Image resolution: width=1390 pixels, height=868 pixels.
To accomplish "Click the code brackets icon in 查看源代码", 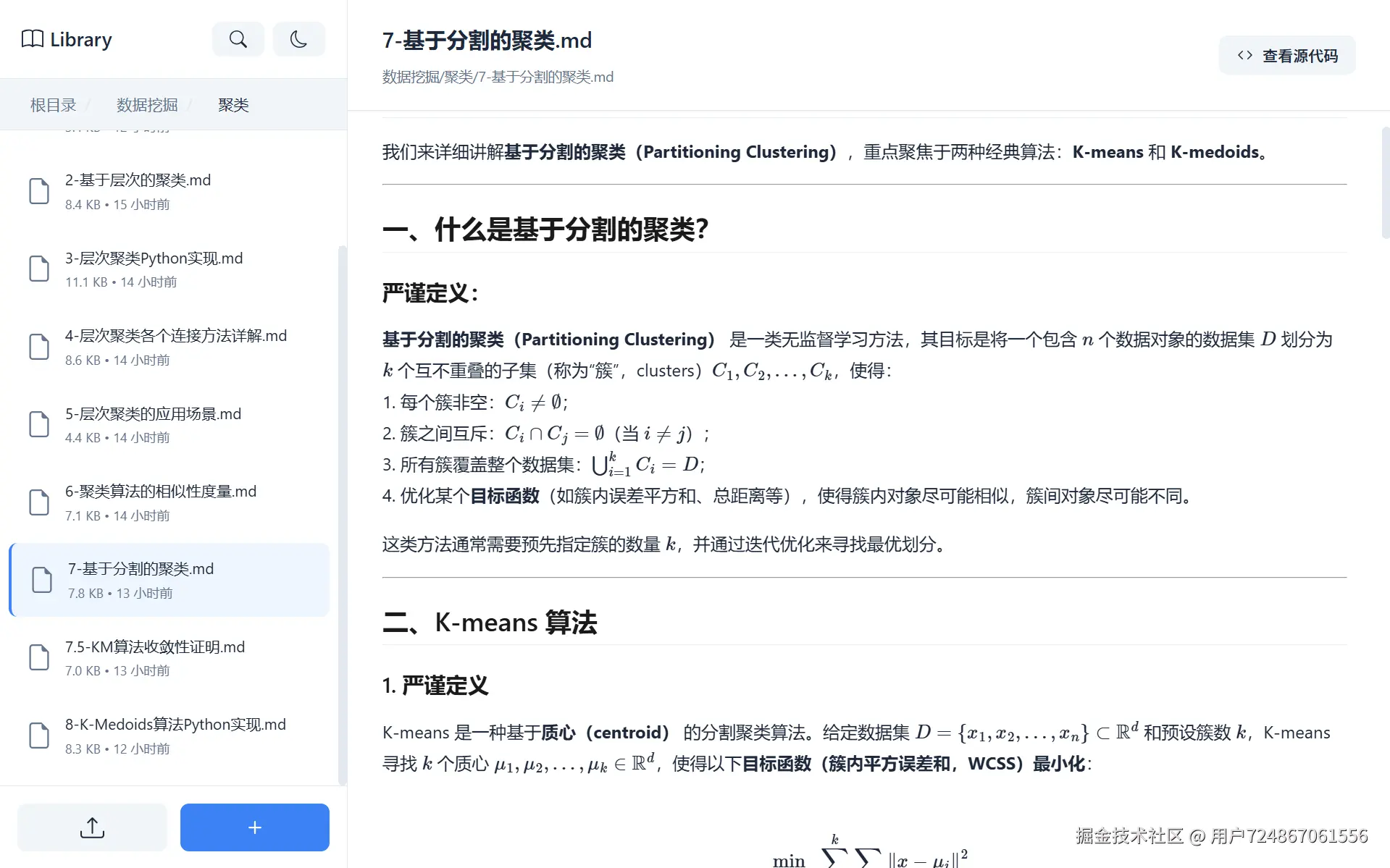I will [1244, 55].
